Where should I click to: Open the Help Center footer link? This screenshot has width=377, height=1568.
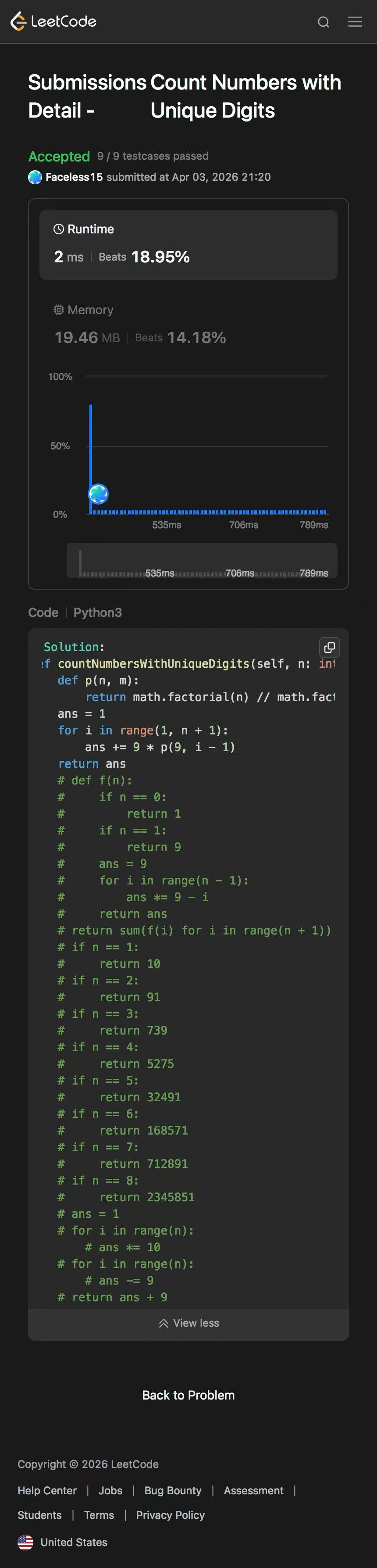(x=47, y=1490)
